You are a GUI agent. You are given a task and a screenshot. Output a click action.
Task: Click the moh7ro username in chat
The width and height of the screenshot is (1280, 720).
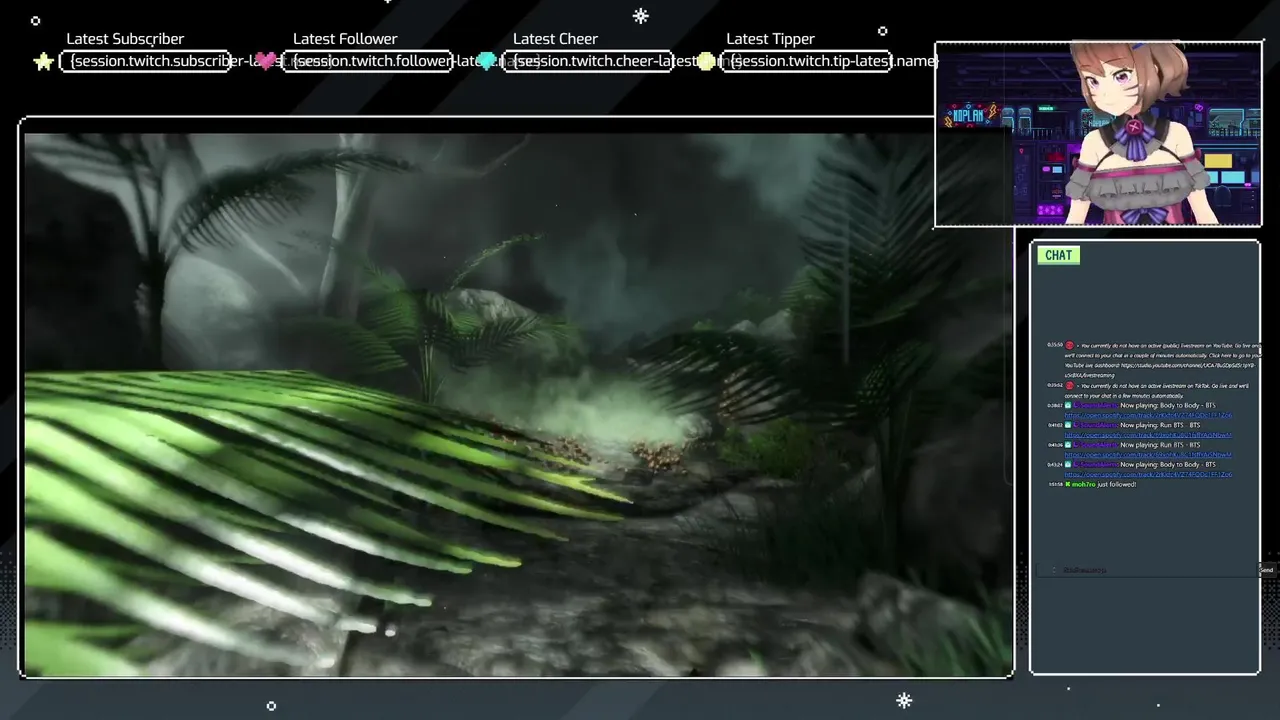coord(1084,484)
